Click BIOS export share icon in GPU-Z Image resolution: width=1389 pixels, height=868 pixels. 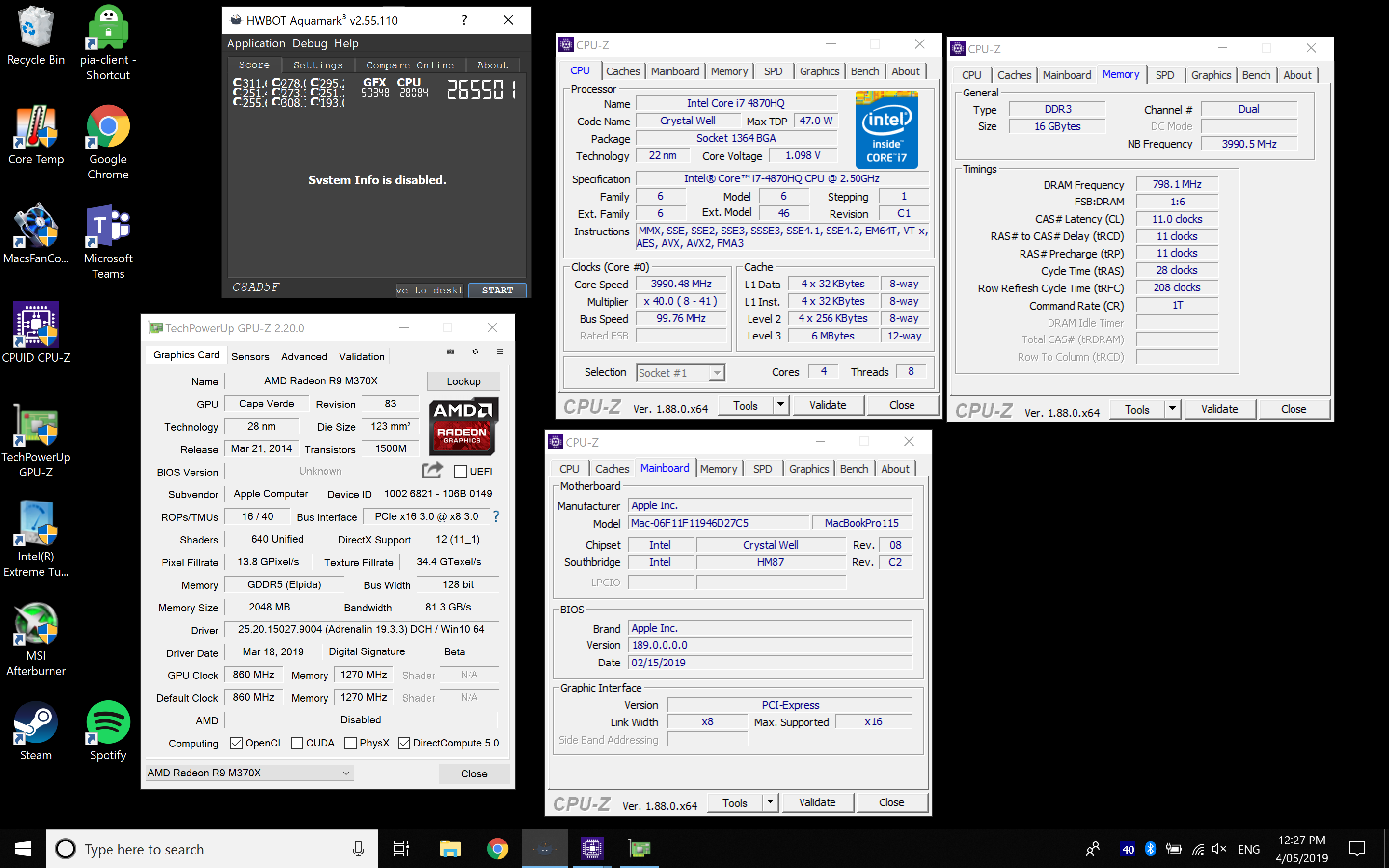click(433, 470)
